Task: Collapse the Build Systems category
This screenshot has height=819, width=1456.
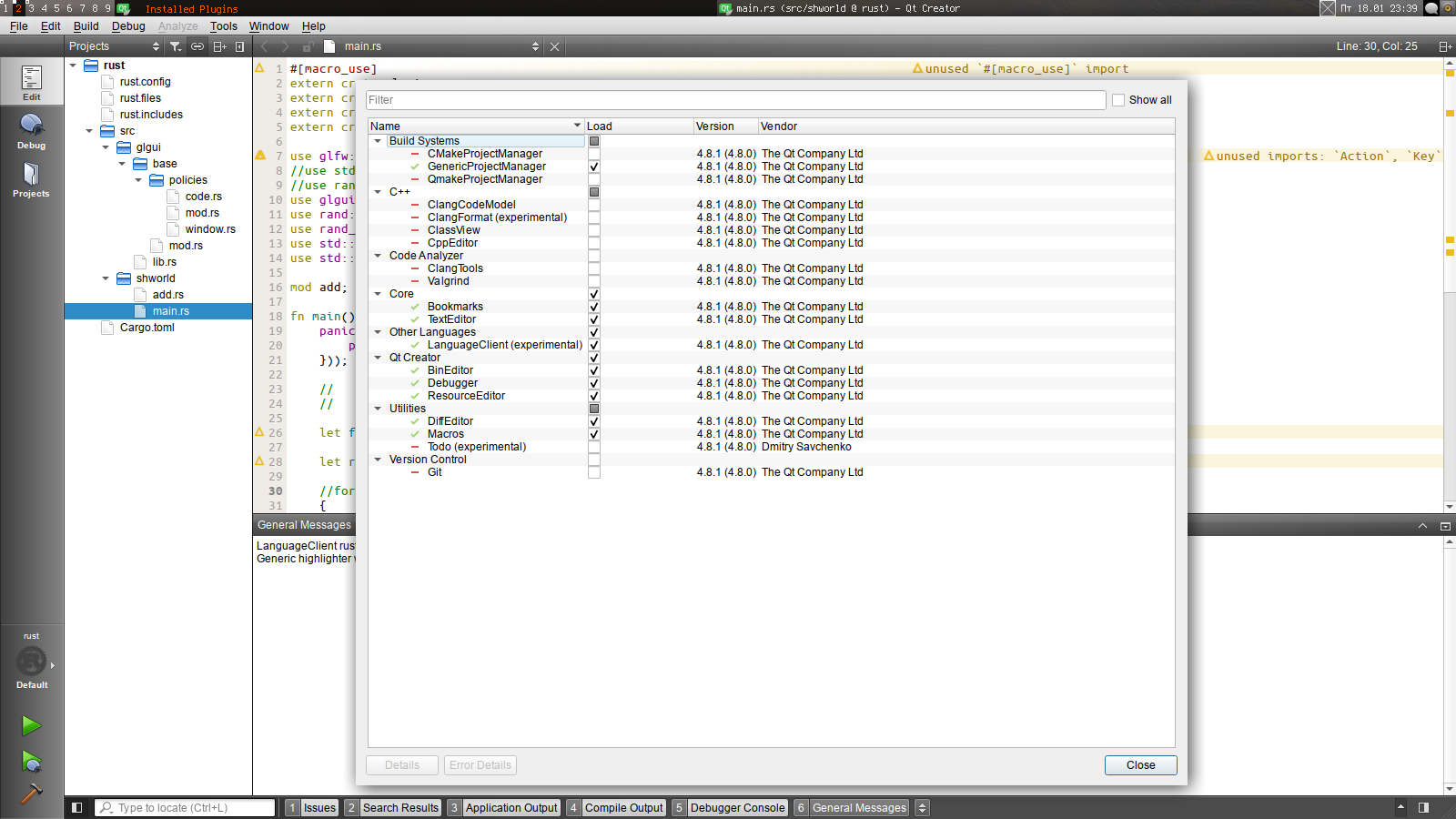Action: (378, 141)
